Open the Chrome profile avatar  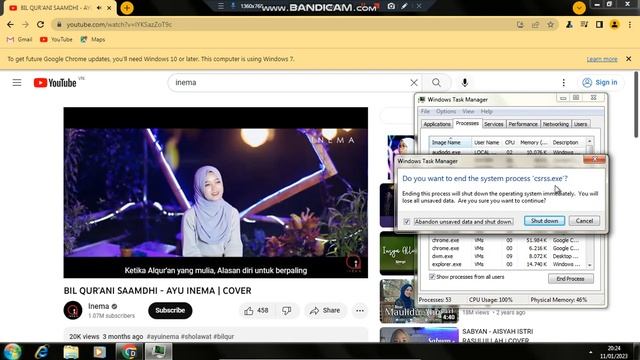tap(614, 24)
